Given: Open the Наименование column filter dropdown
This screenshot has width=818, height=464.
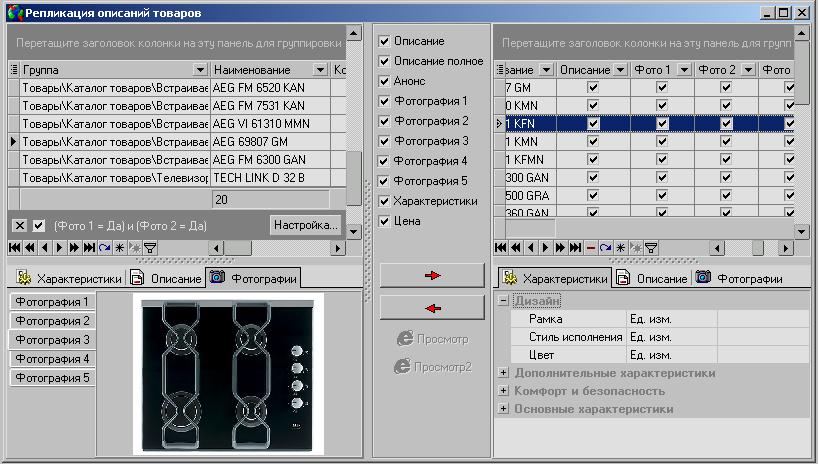Looking at the screenshot, I should click(320, 69).
